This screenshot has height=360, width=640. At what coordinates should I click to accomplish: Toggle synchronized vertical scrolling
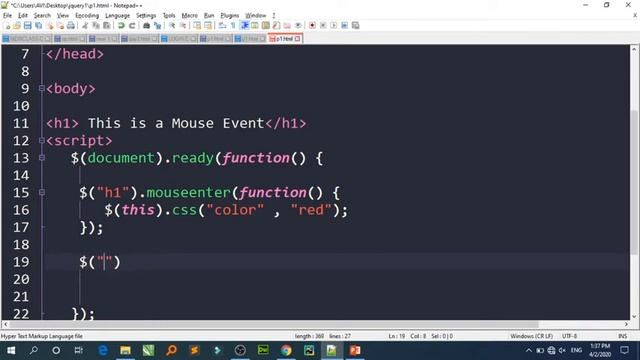[197, 25]
